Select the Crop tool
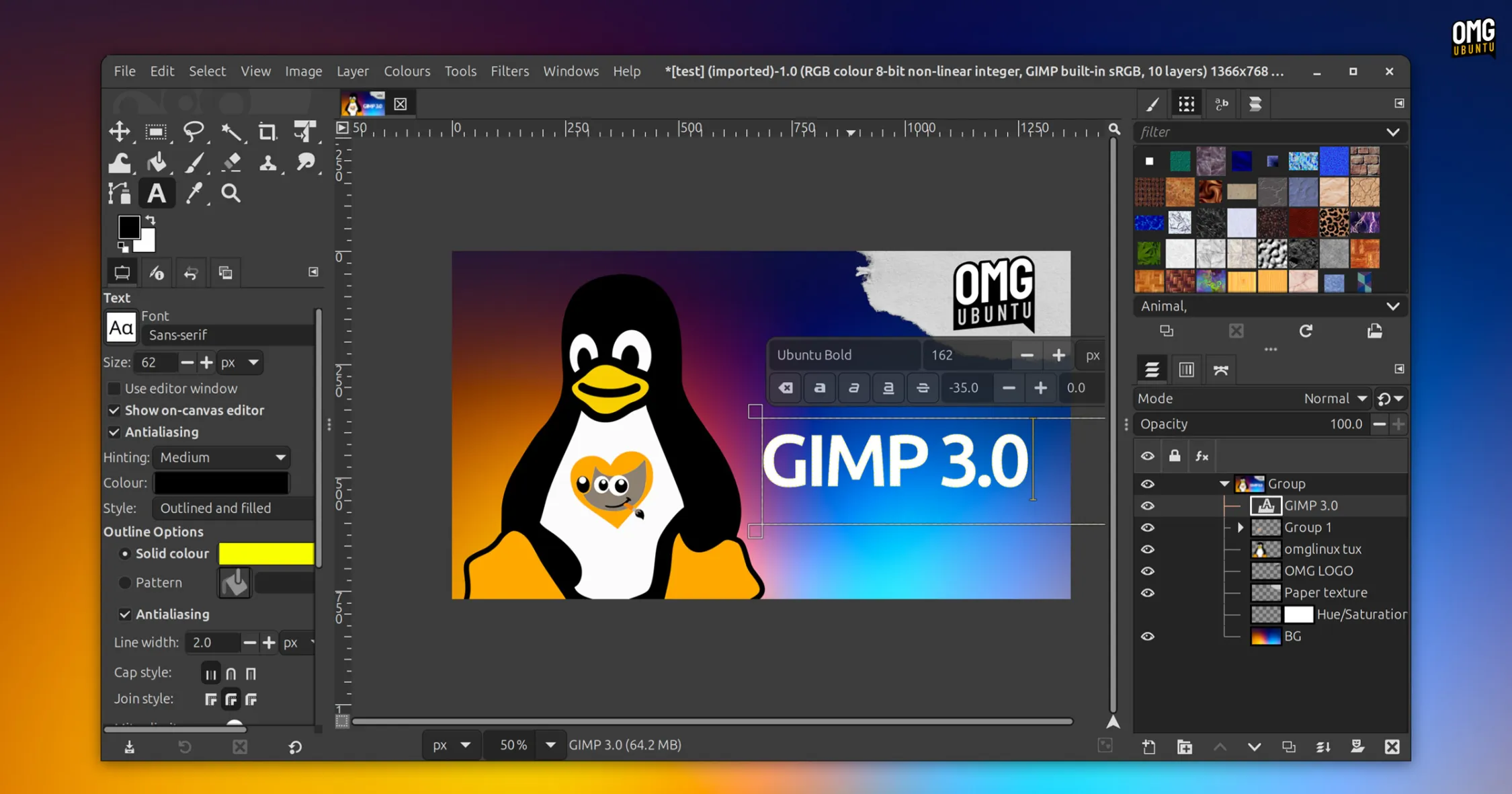This screenshot has height=794, width=1512. [267, 132]
